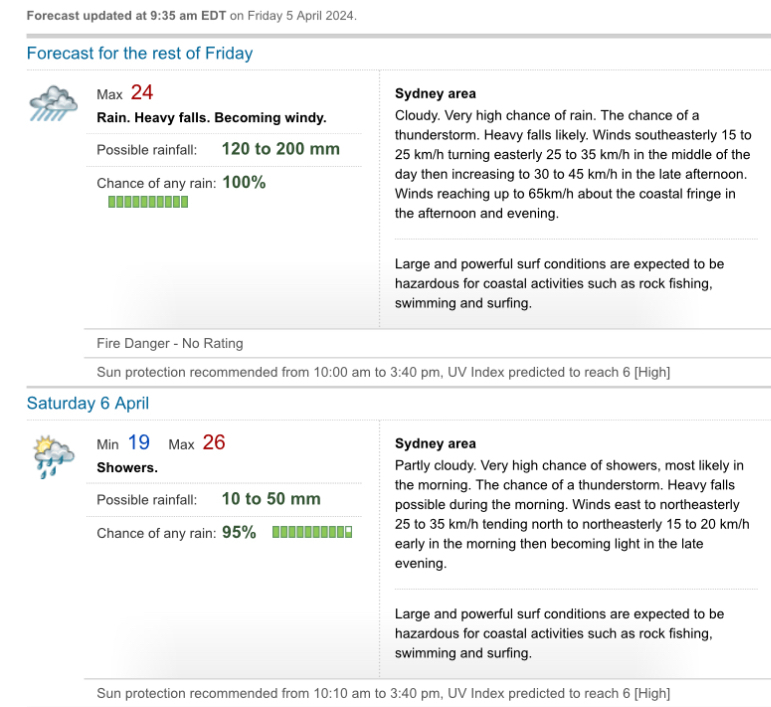The image size is (771, 707).
Task: Open the "Forecast for the rest of Friday" heading
Action: tap(139, 53)
